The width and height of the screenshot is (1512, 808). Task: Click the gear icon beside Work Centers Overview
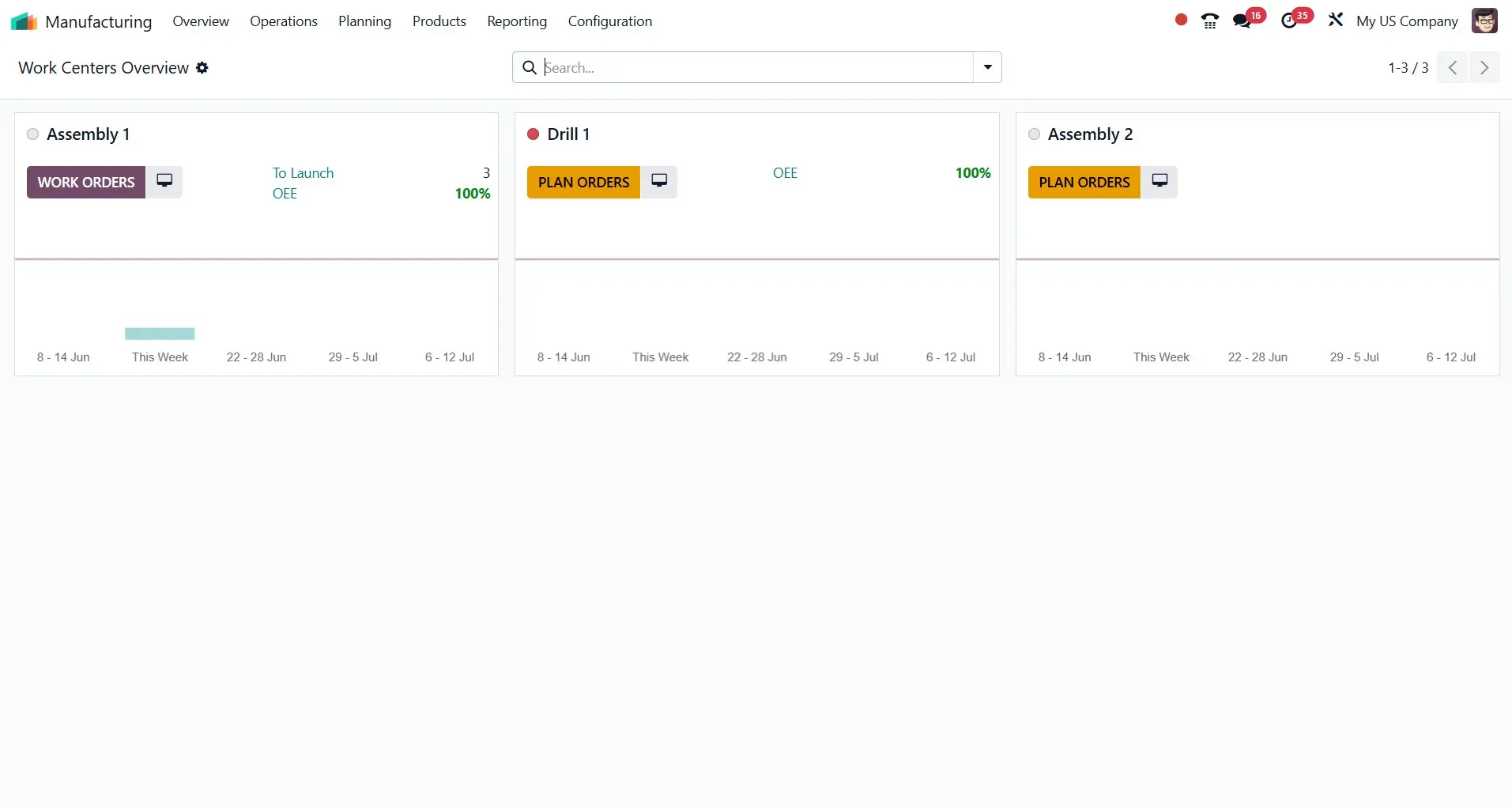202,68
